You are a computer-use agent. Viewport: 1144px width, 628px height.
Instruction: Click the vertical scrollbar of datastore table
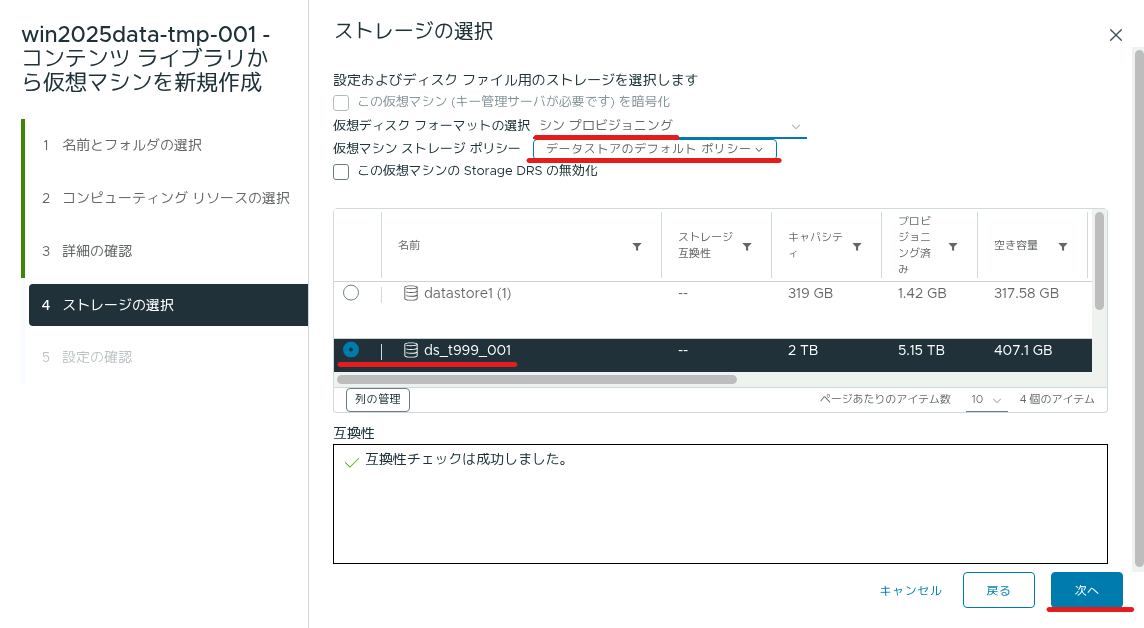tap(1099, 261)
